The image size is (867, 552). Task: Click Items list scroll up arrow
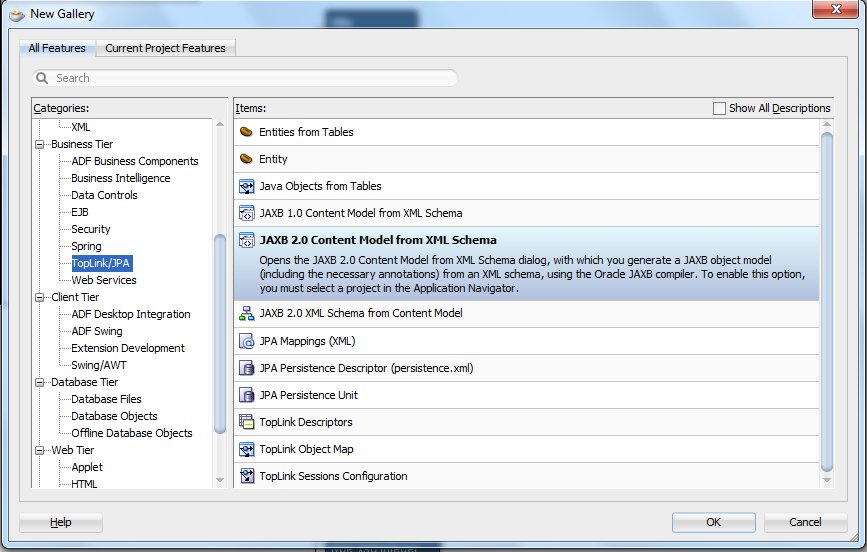[827, 125]
